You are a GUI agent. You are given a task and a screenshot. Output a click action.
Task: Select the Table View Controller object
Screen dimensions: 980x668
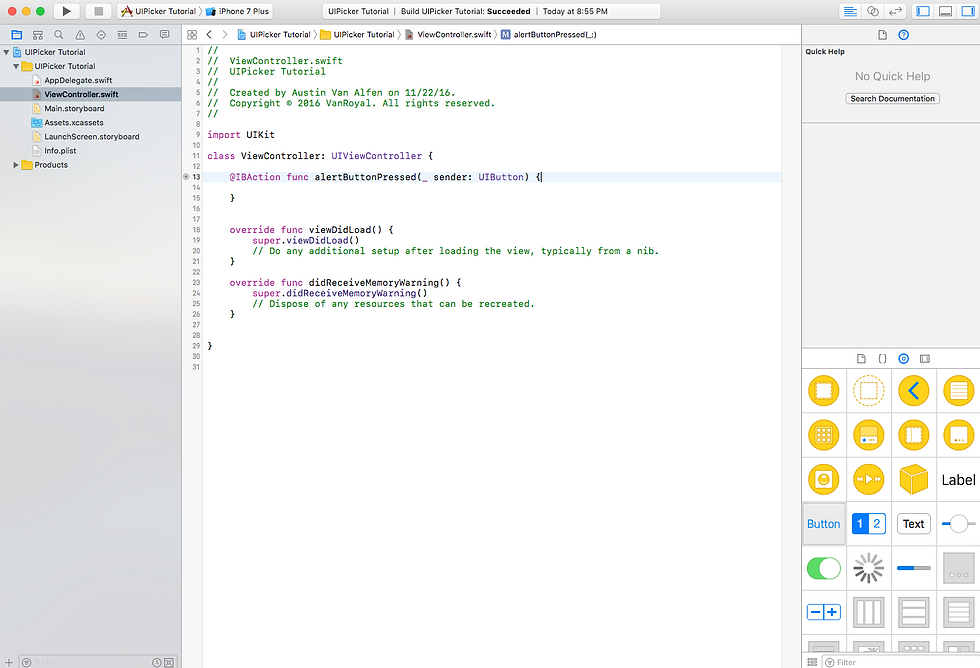point(959,391)
